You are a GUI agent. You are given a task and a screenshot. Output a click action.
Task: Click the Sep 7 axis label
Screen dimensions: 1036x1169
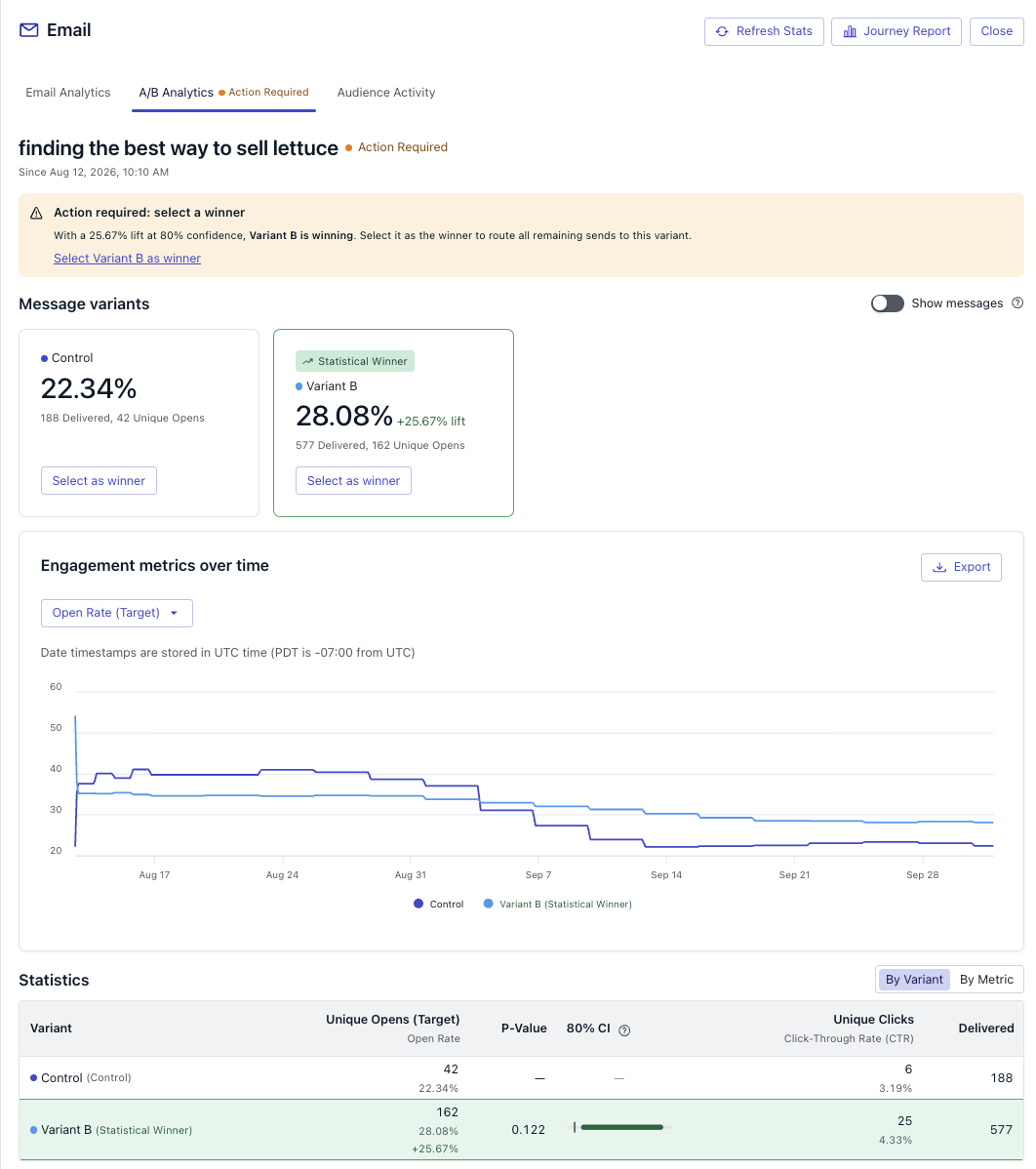pyautogui.click(x=538, y=875)
